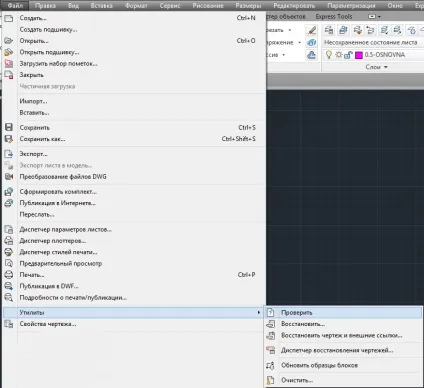Screen dimensions: 424x388
Task: Choose Открыть... with open folder icon
Action: [133, 41]
